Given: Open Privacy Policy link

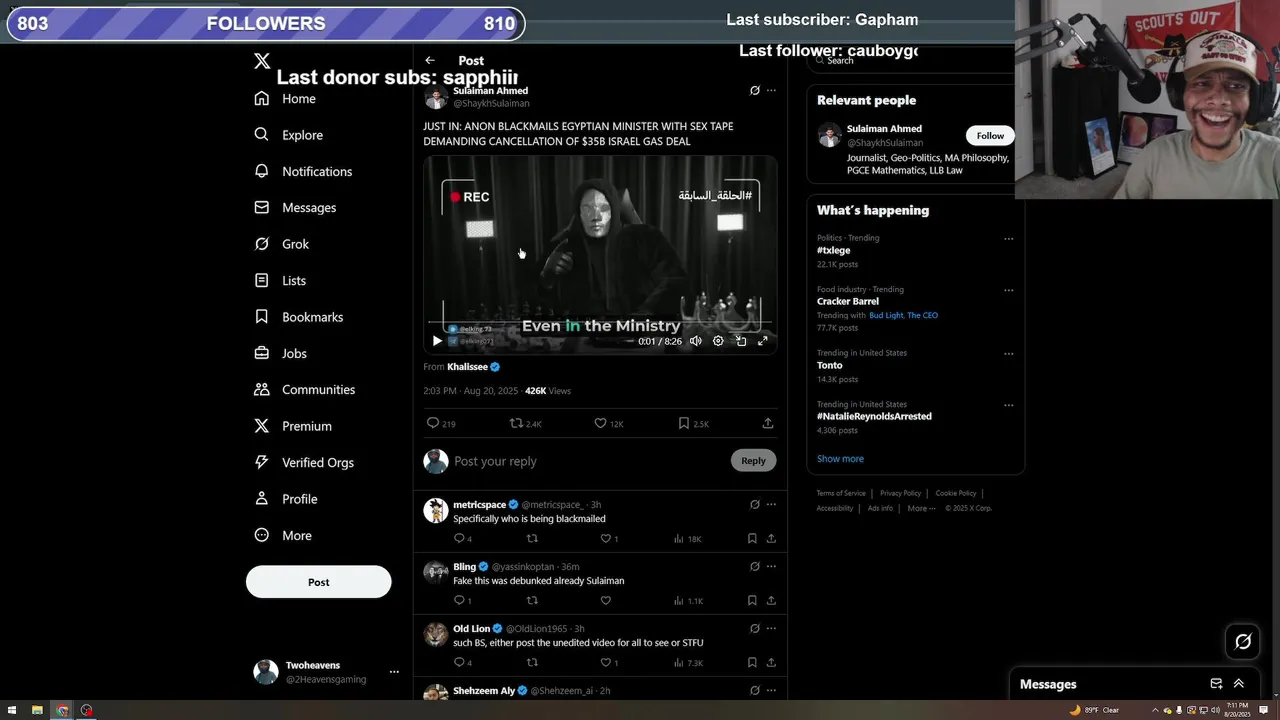Looking at the screenshot, I should (x=900, y=493).
